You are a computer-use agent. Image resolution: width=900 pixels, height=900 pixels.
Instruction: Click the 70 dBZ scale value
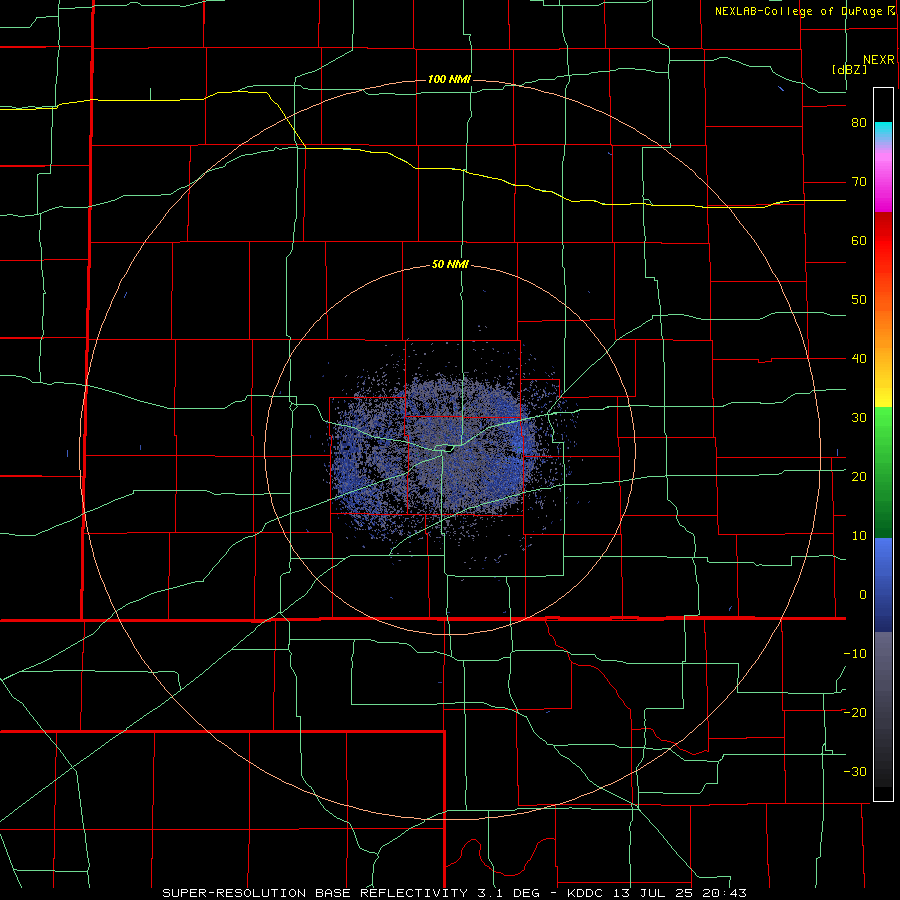pos(859,182)
